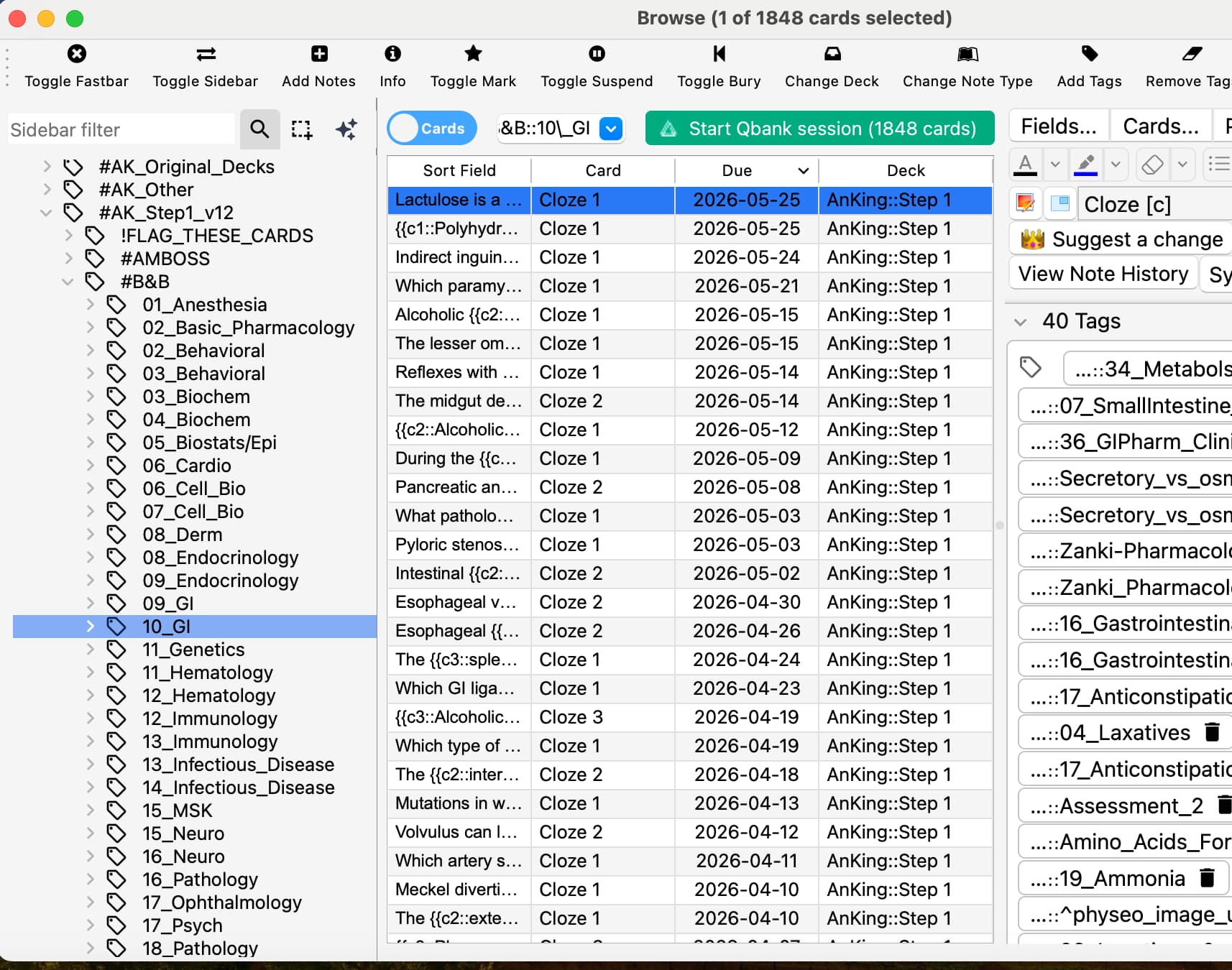Viewport: 1232px width, 970px height.
Task: Expand the 10_GI tag in sidebar
Action: click(x=91, y=627)
